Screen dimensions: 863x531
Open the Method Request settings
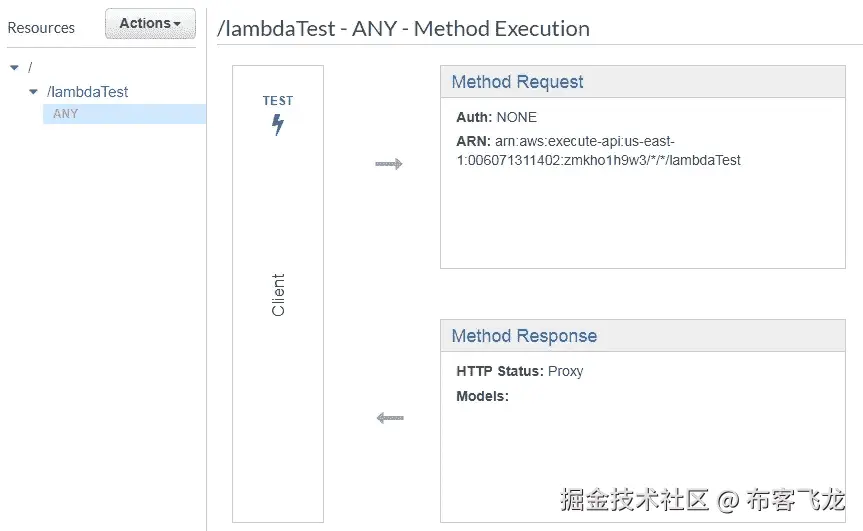pyautogui.click(x=517, y=82)
